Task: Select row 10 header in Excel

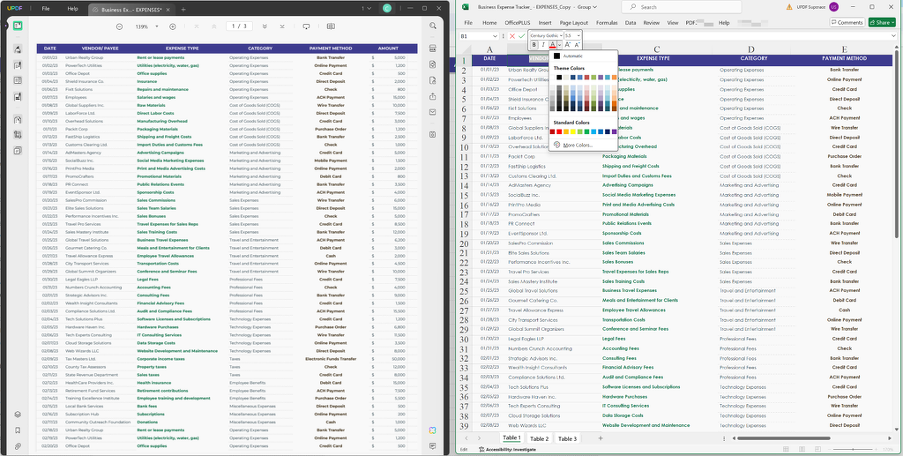Action: (464, 146)
